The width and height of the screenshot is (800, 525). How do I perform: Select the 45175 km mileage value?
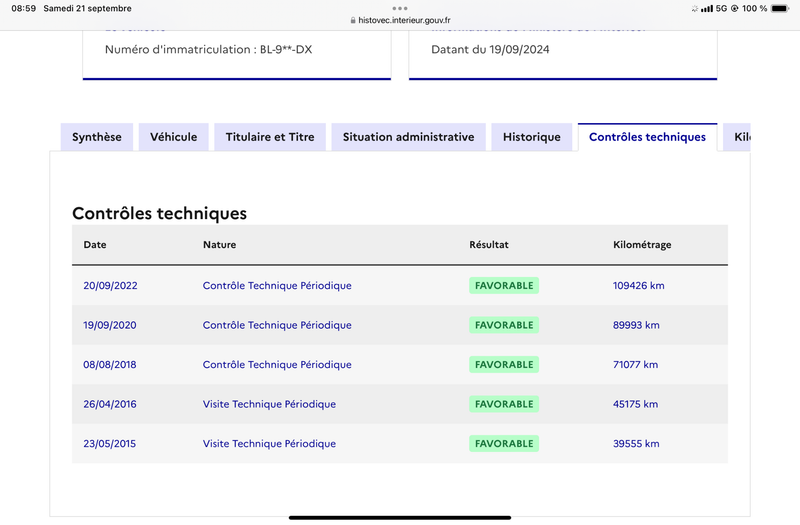[x=636, y=404]
